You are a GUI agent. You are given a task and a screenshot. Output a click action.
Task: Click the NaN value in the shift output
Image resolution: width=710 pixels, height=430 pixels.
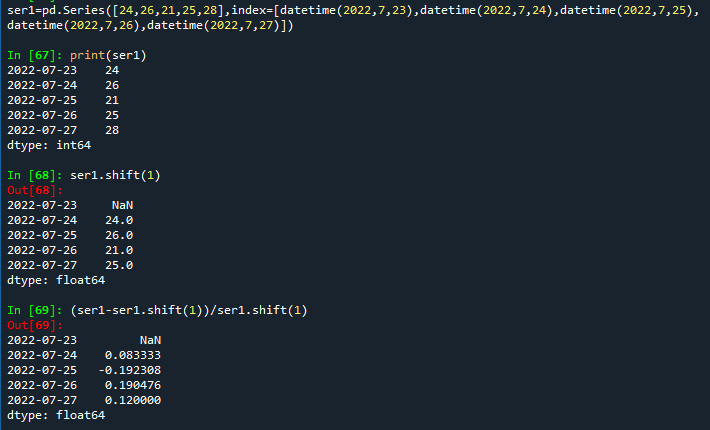pos(122,205)
